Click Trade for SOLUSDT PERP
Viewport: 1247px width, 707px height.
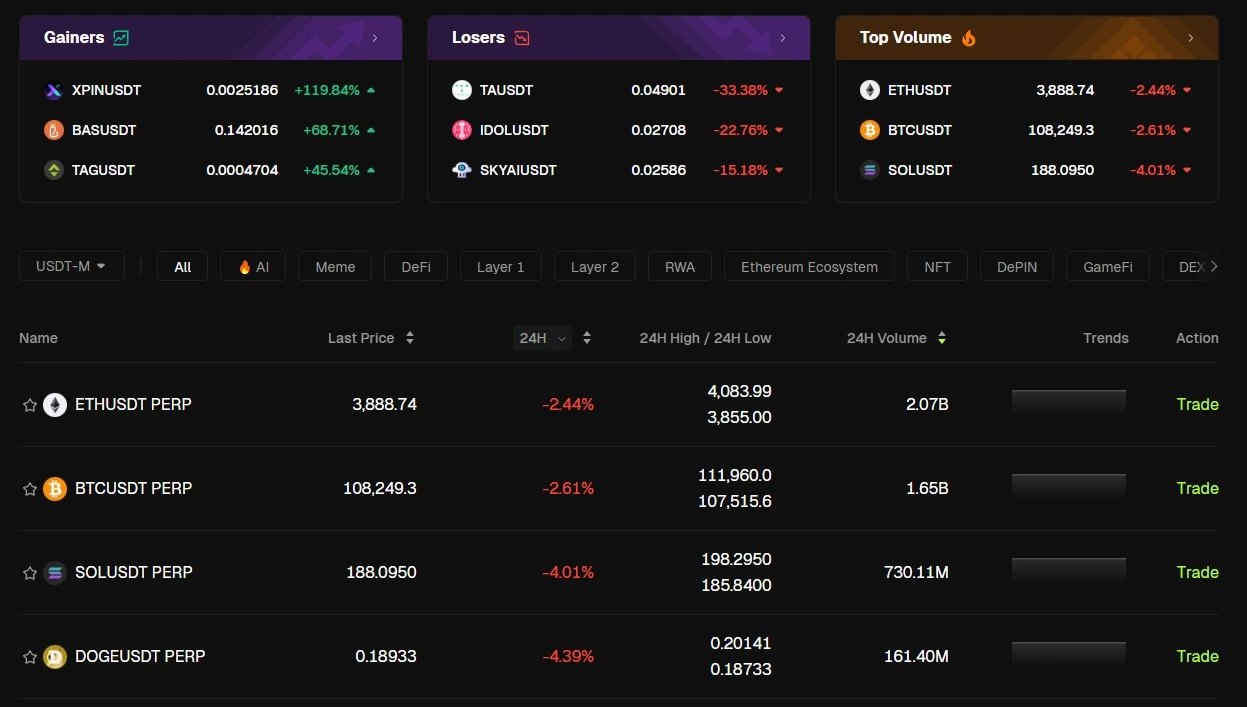1197,573
